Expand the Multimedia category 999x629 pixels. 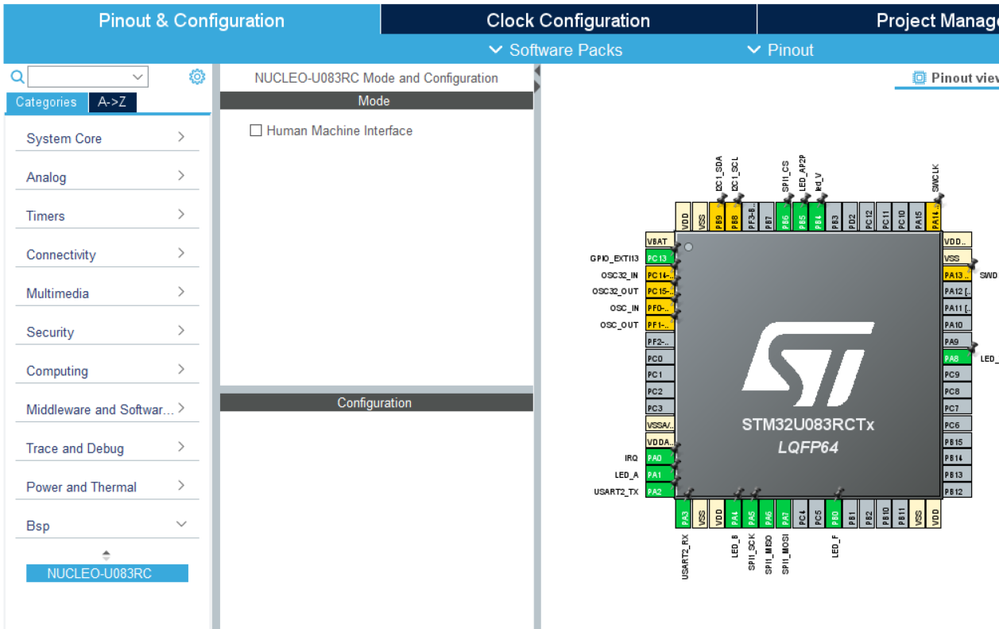(107, 293)
